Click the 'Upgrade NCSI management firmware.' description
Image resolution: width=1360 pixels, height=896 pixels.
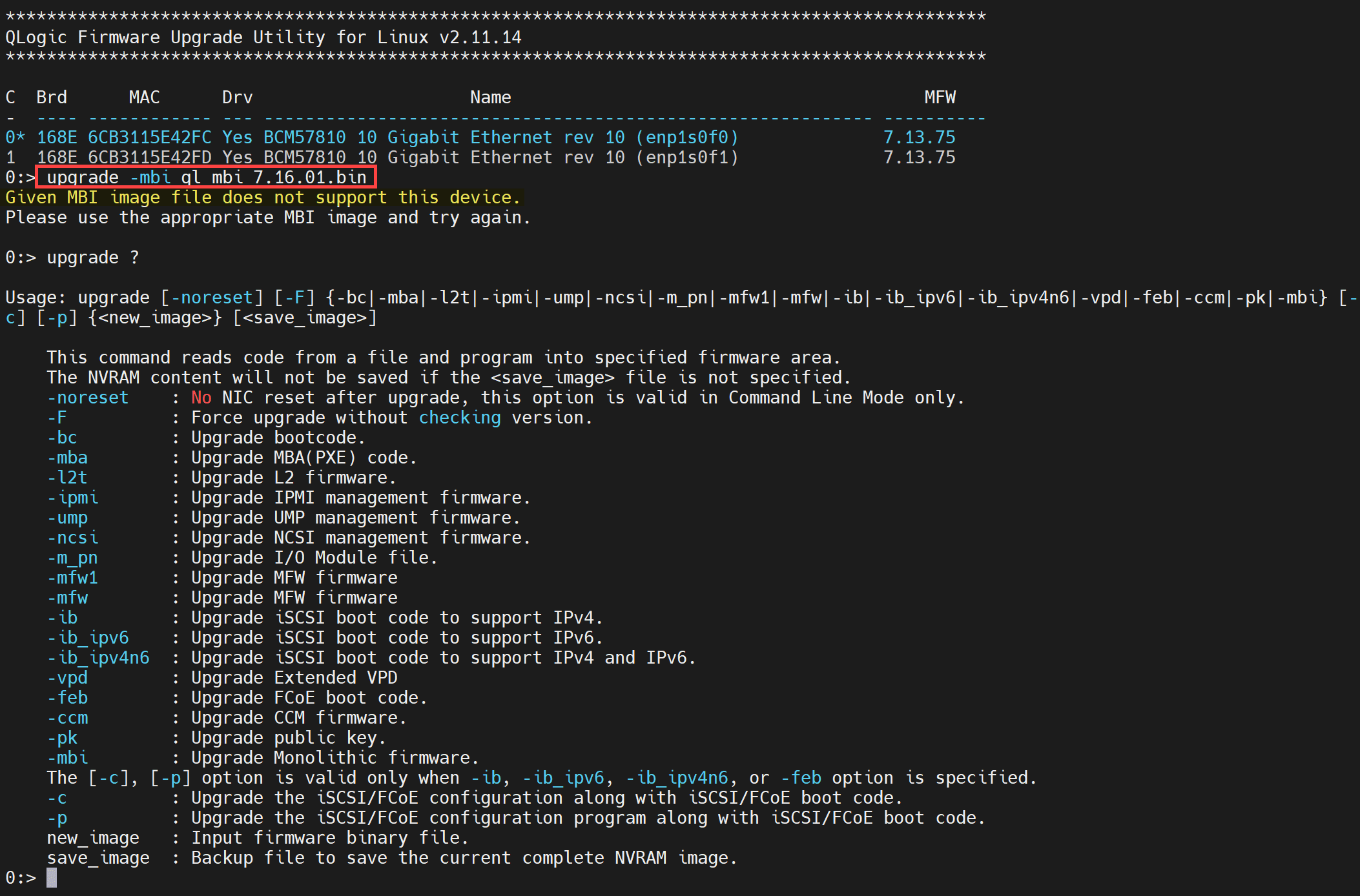361,538
